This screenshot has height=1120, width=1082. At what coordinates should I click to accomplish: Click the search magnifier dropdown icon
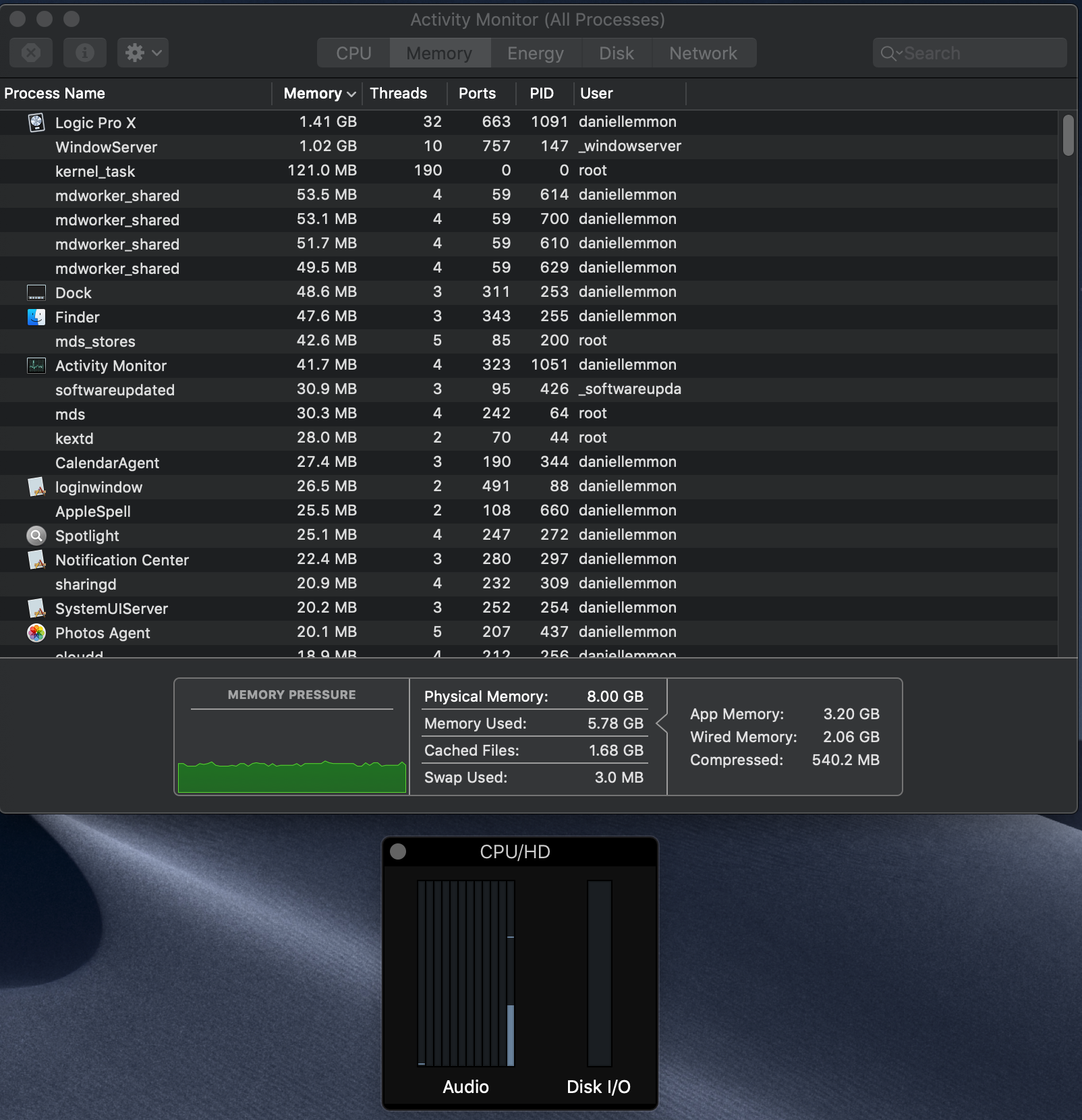(x=891, y=53)
